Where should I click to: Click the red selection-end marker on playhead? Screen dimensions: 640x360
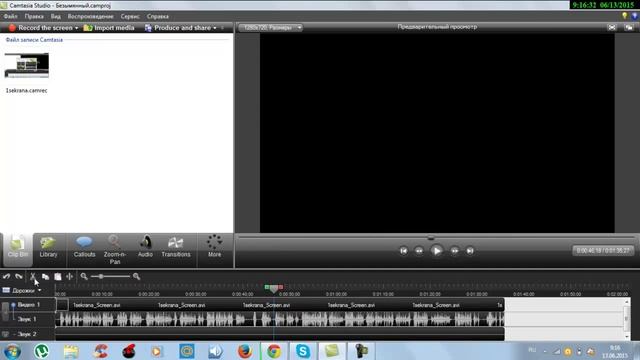pyautogui.click(x=281, y=287)
